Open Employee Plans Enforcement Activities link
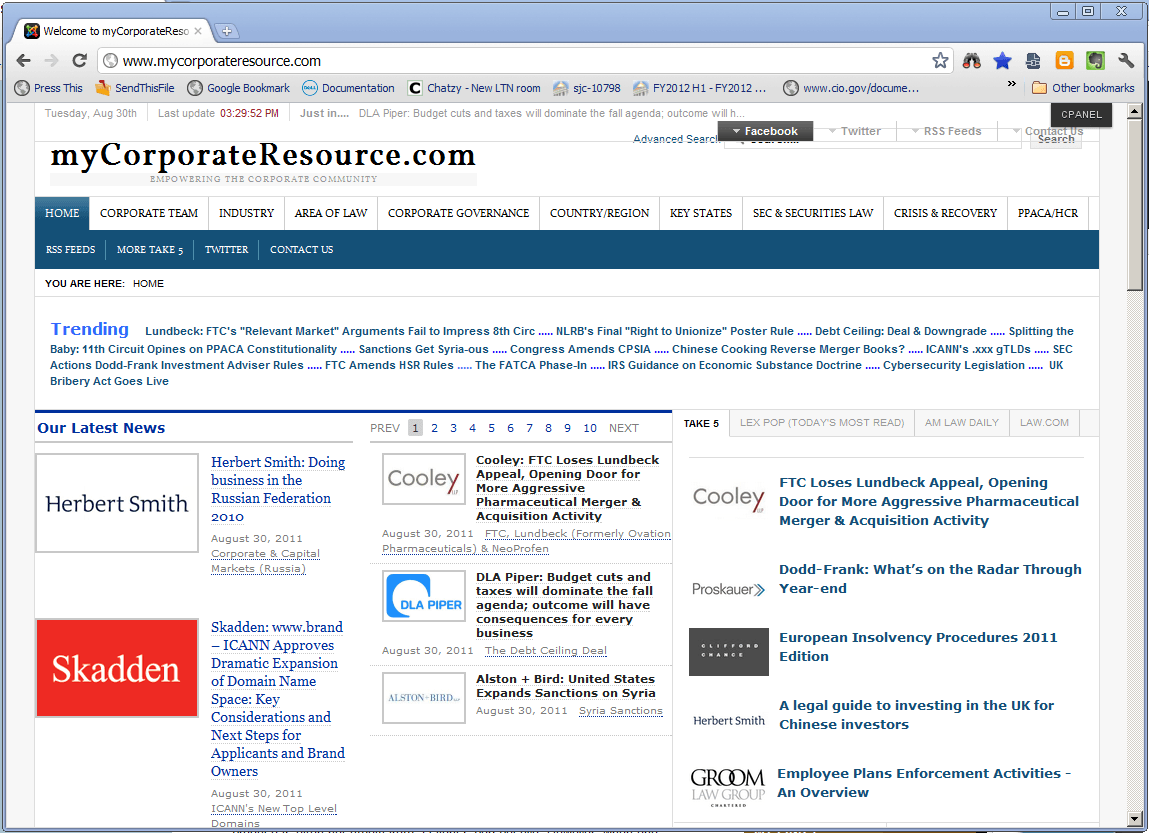 [924, 782]
